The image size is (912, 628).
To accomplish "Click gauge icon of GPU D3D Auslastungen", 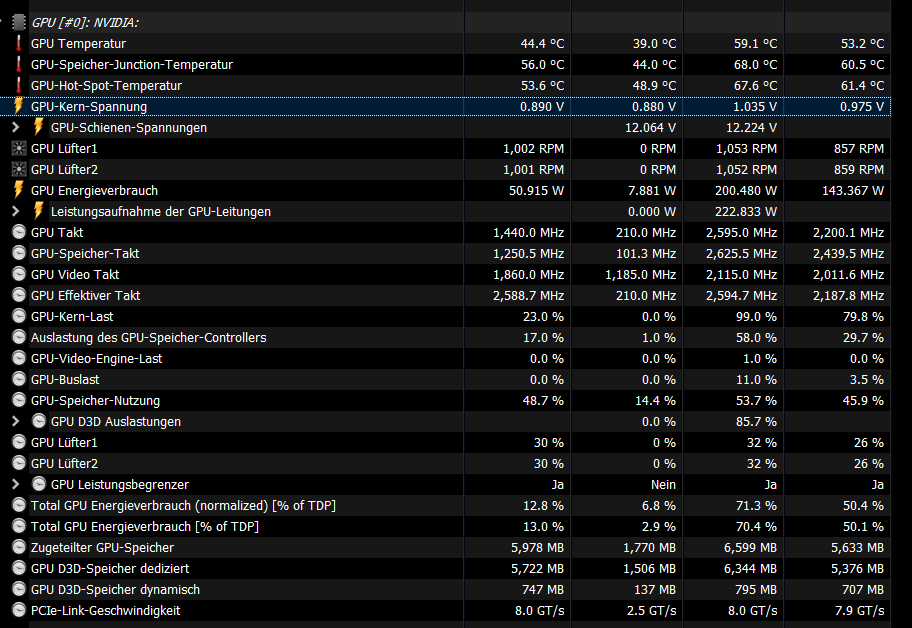I will tap(38, 421).
